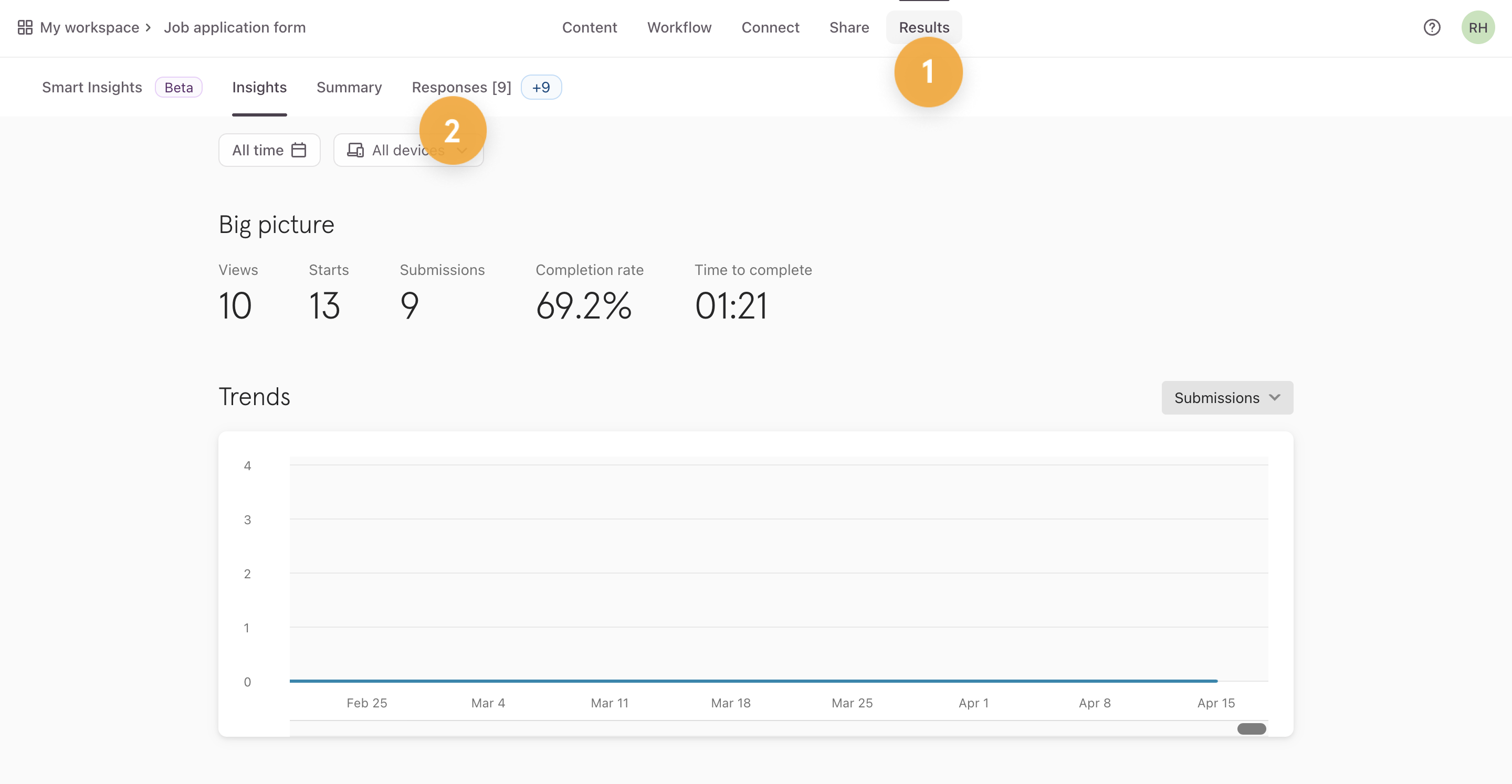Open the help question mark icon

pyautogui.click(x=1432, y=28)
